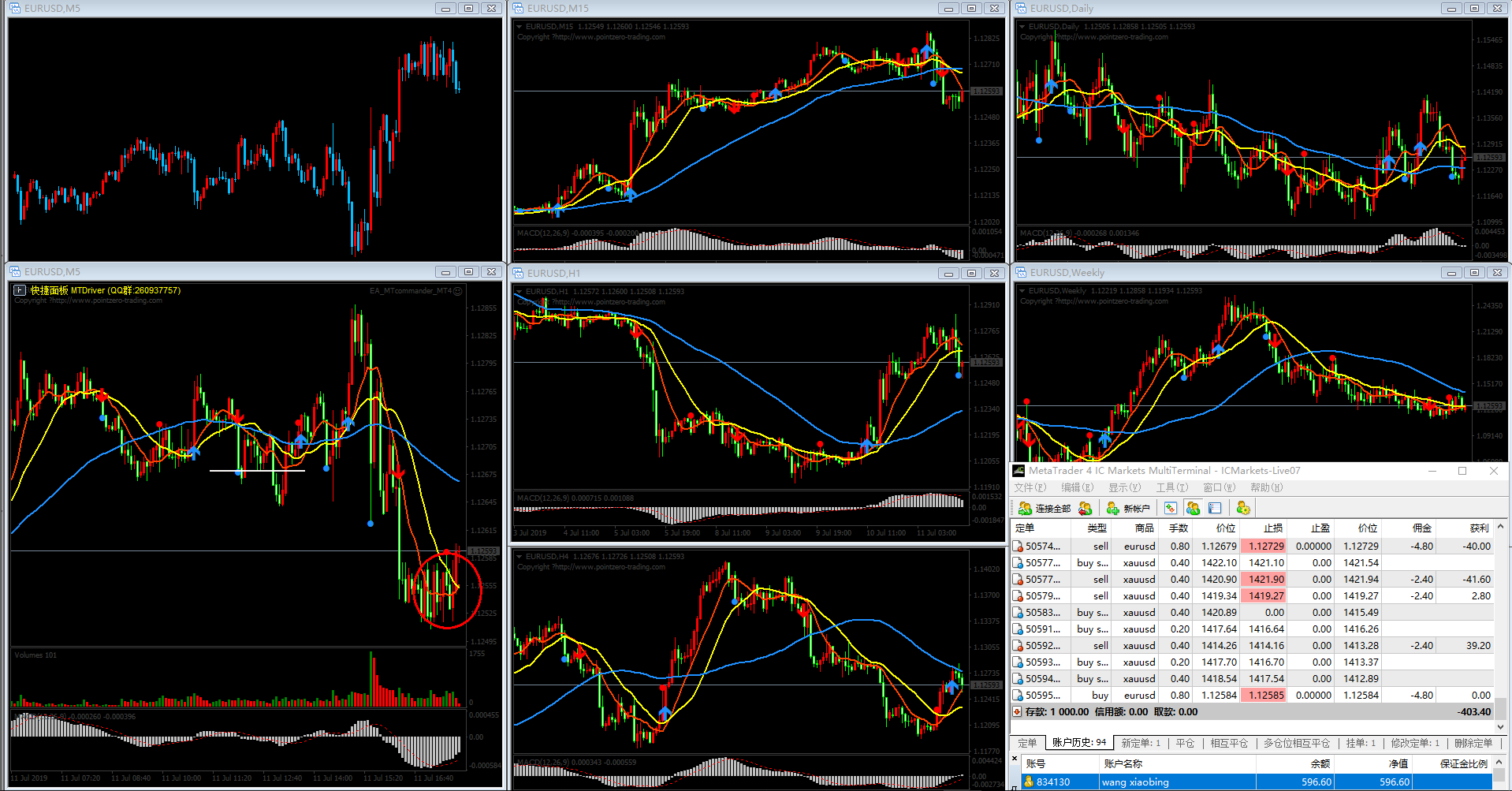1512x791 pixels.
Task: Click the order icon for the sell eurusd 1.12679 row
Action: point(1018,546)
